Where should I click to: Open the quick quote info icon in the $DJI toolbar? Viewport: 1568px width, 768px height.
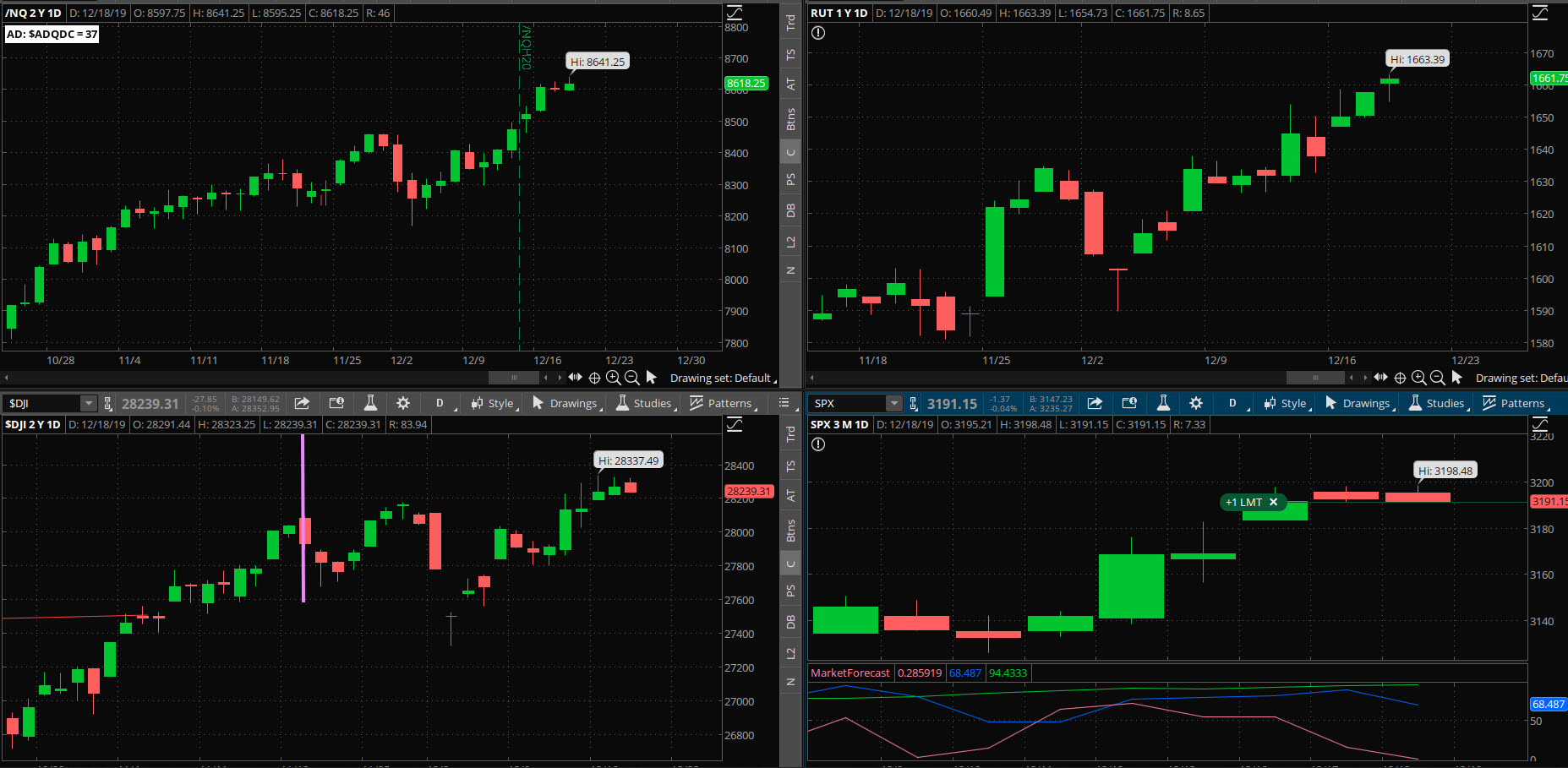click(x=336, y=403)
